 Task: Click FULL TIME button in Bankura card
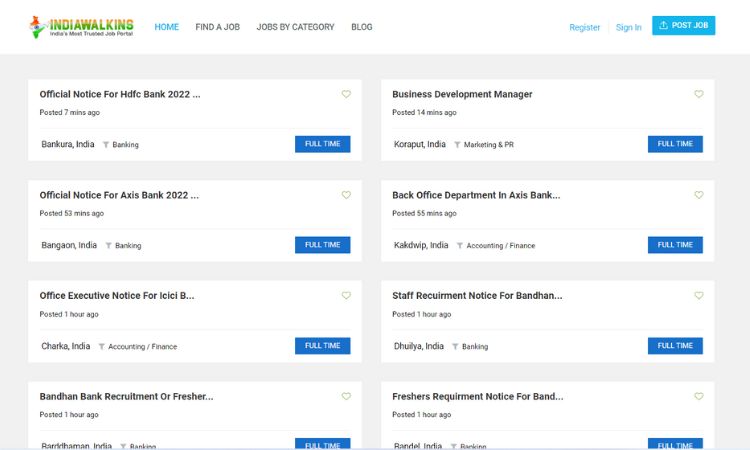(322, 144)
